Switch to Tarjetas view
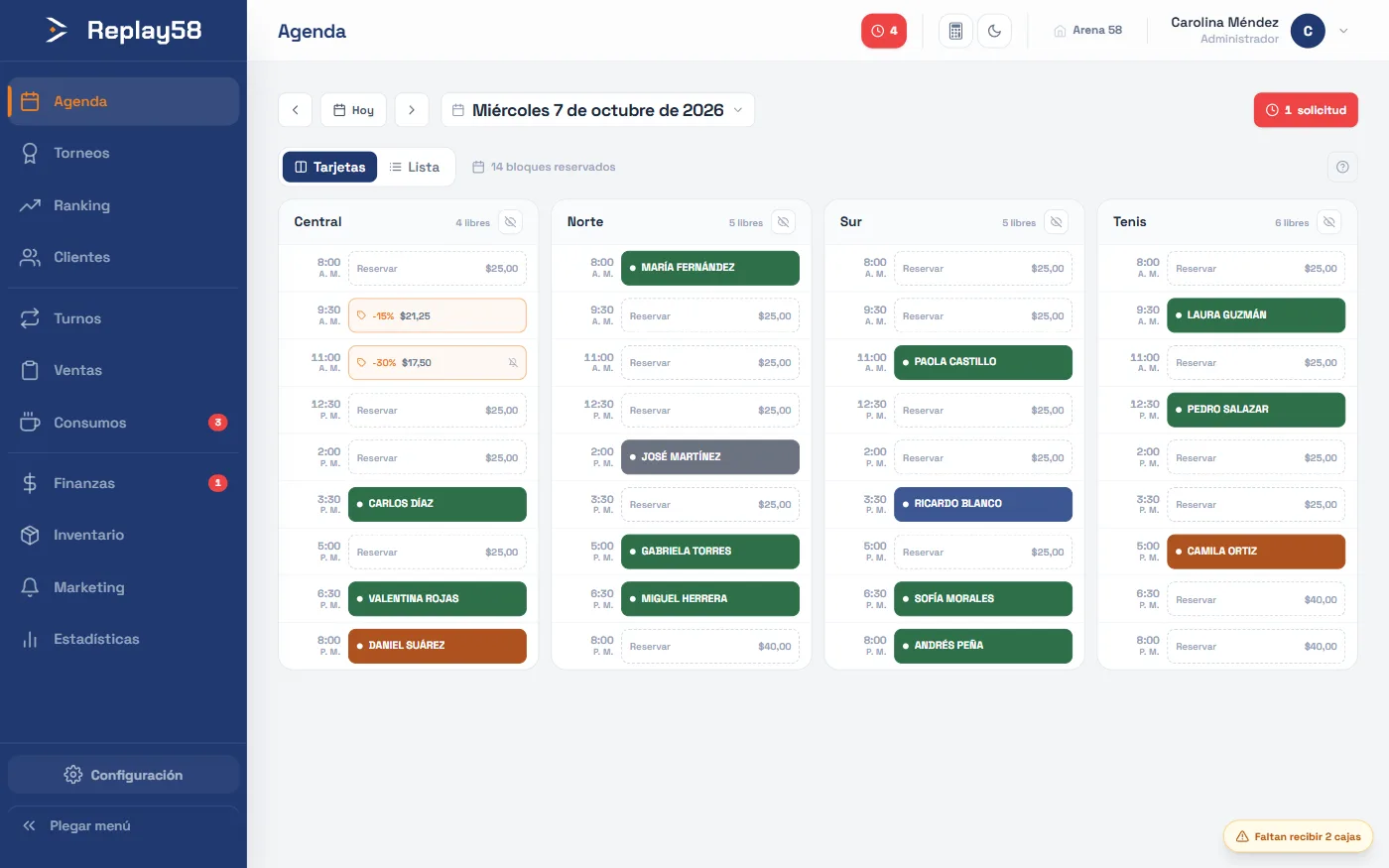This screenshot has height=868, width=1389. coord(330,167)
